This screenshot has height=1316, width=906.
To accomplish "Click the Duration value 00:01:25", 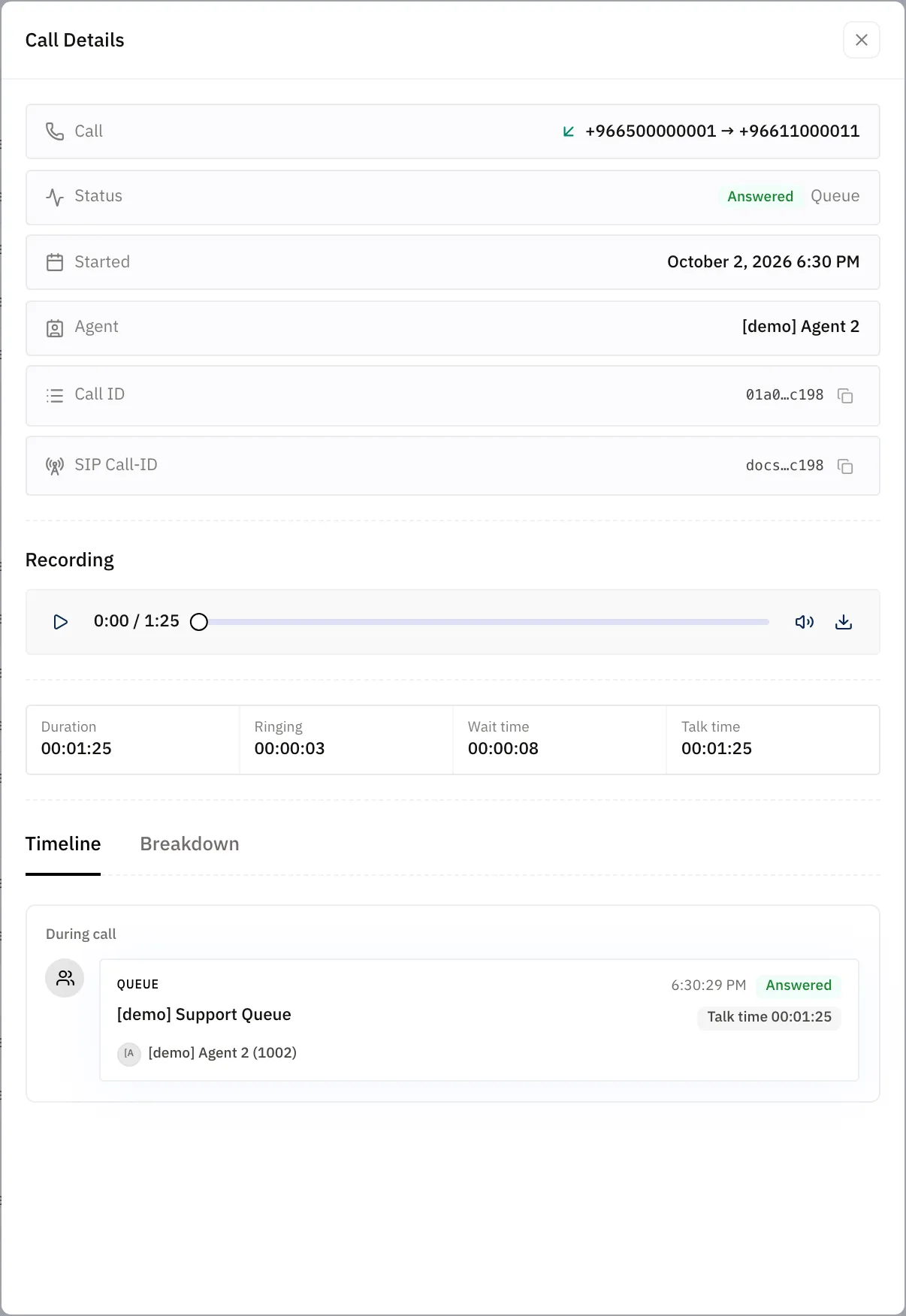I will point(77,748).
